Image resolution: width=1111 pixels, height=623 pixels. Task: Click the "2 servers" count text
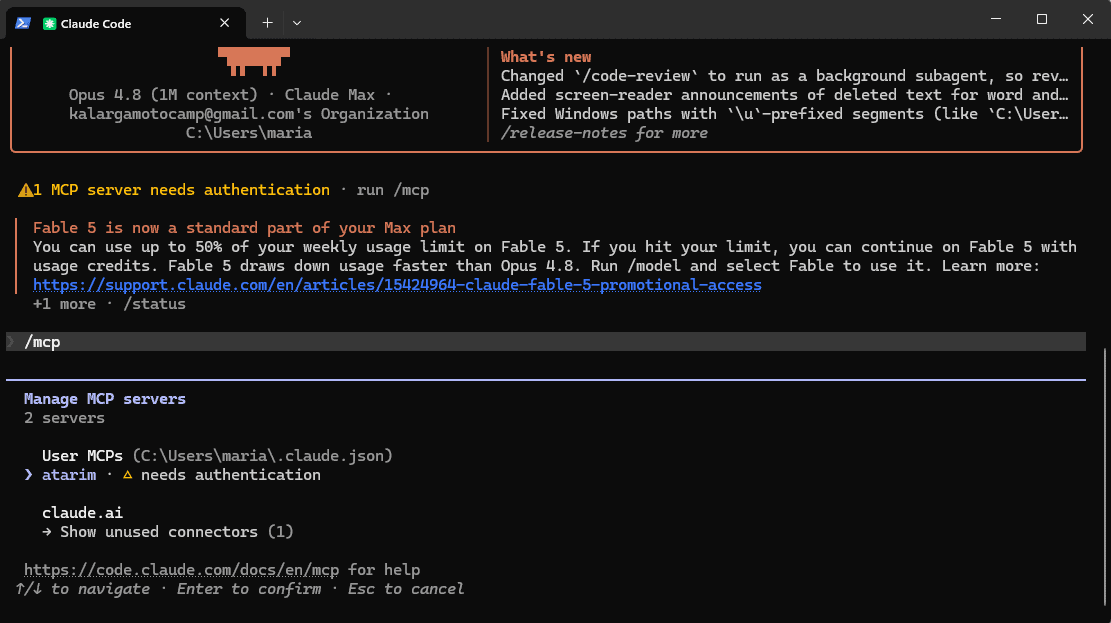coord(64,418)
